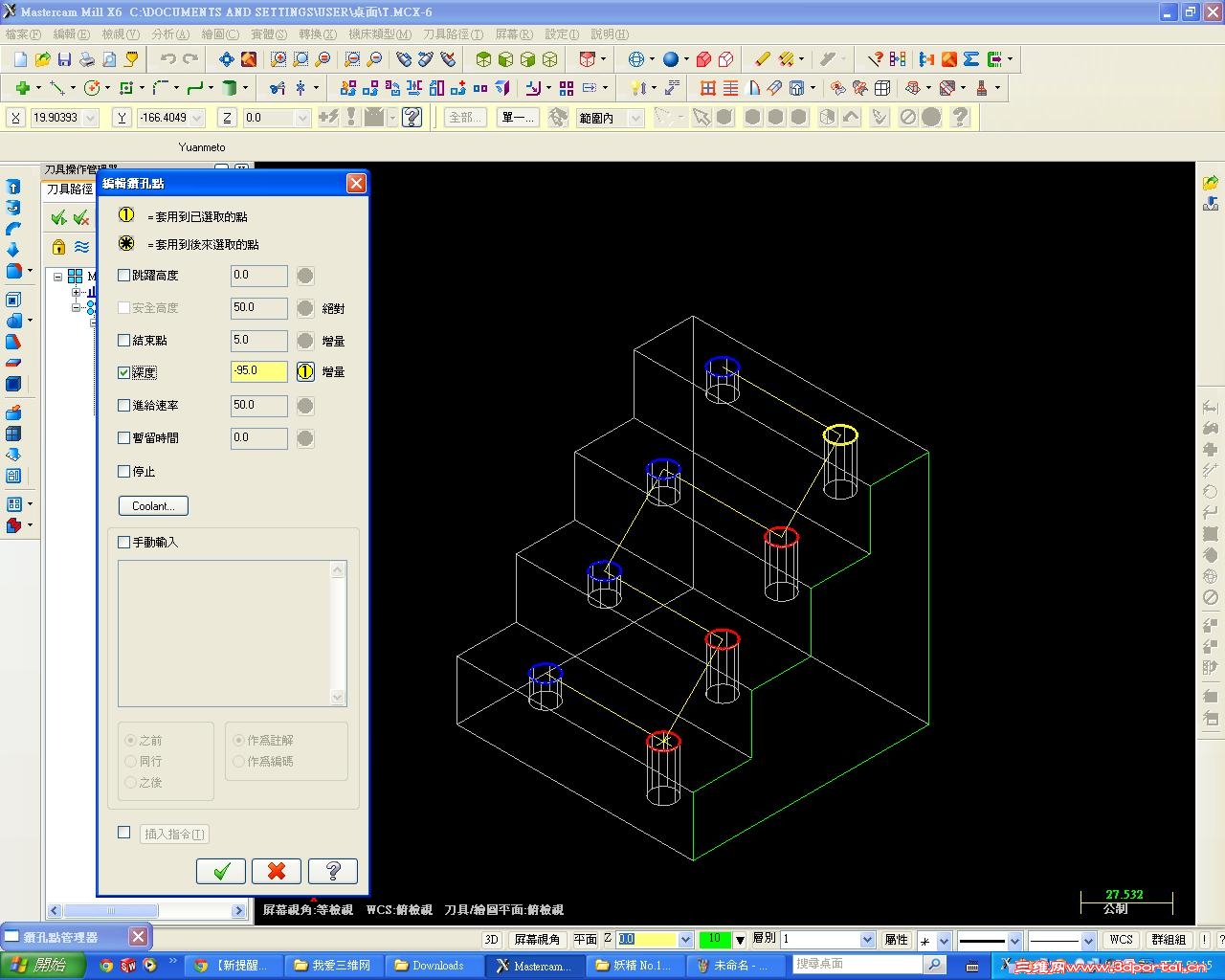1225x980 pixels.
Task: Click the Fit to screen icon
Action: pyautogui.click(x=226, y=59)
